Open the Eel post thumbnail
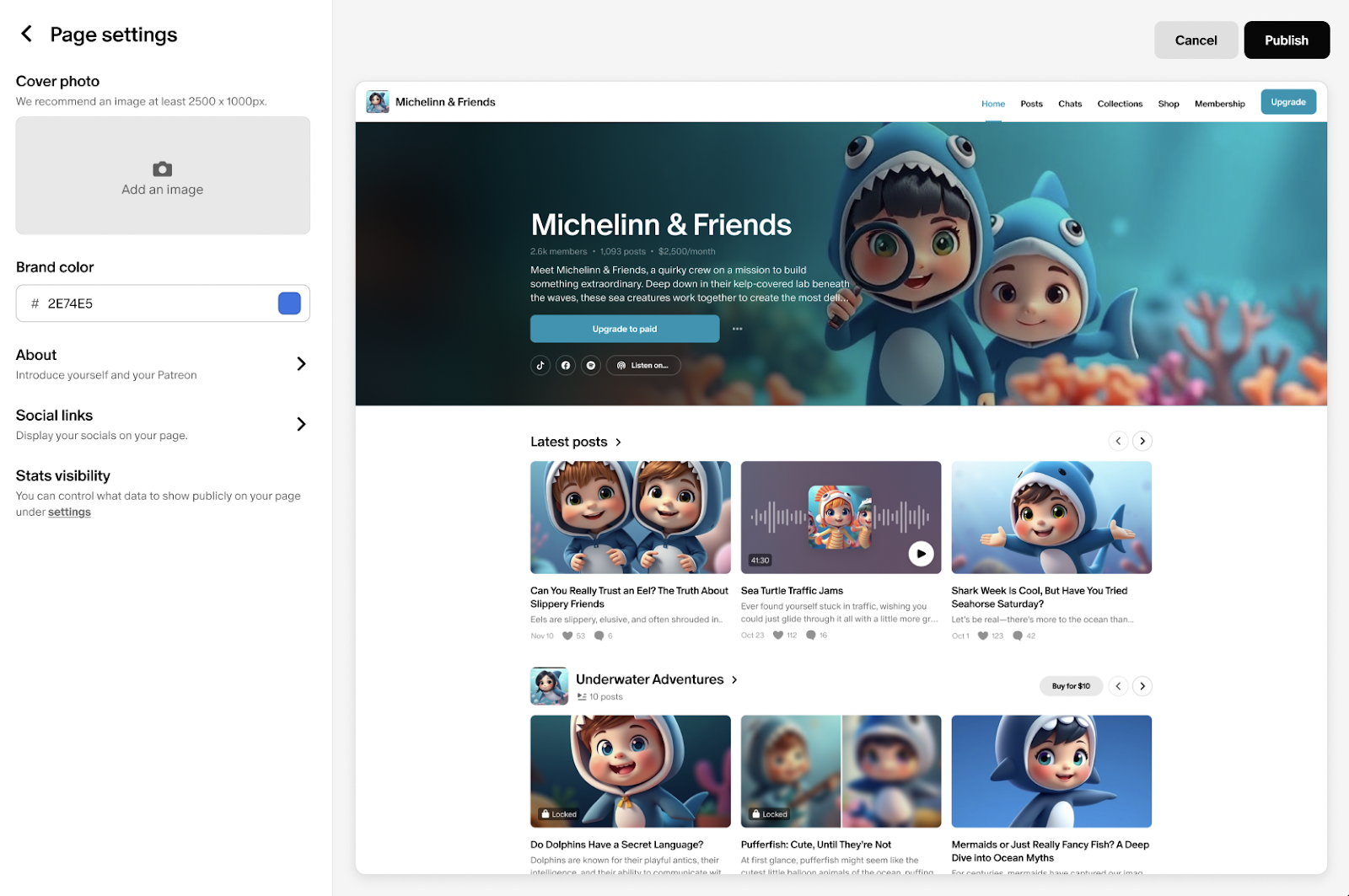 (x=631, y=518)
